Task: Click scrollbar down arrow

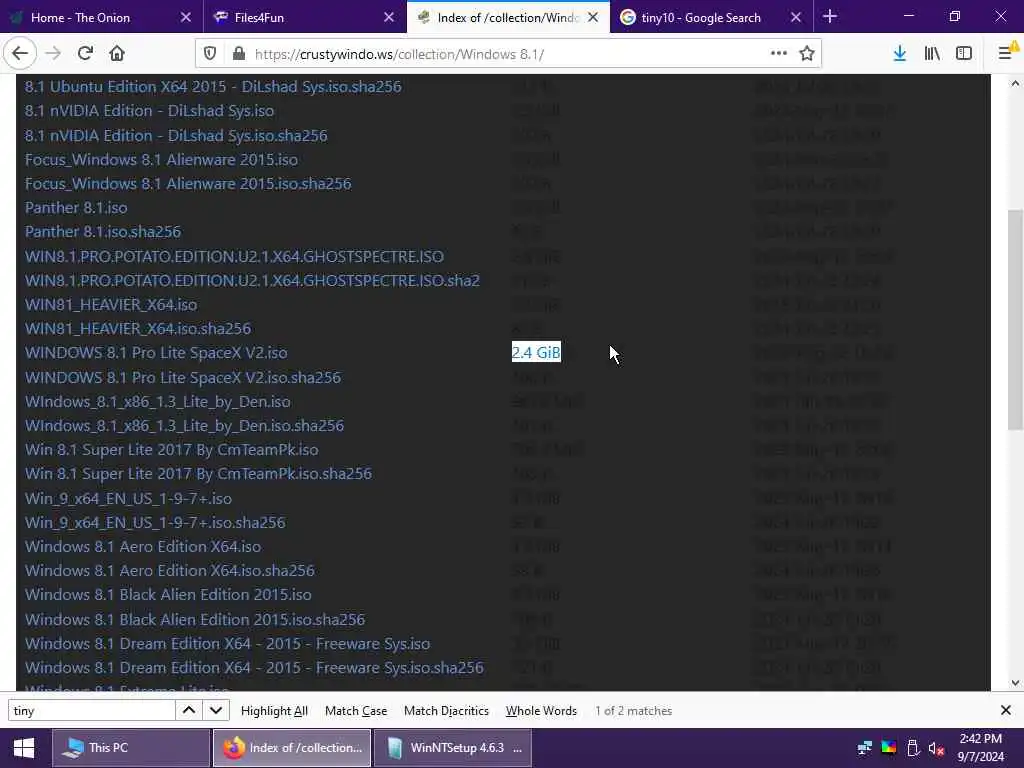Action: [1015, 683]
